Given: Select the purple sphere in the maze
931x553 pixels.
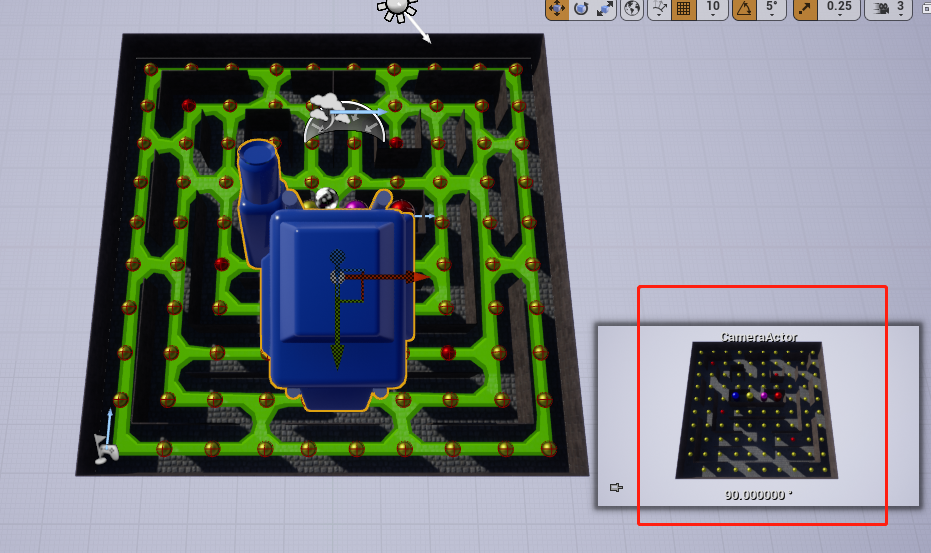Looking at the screenshot, I should pos(355,206).
